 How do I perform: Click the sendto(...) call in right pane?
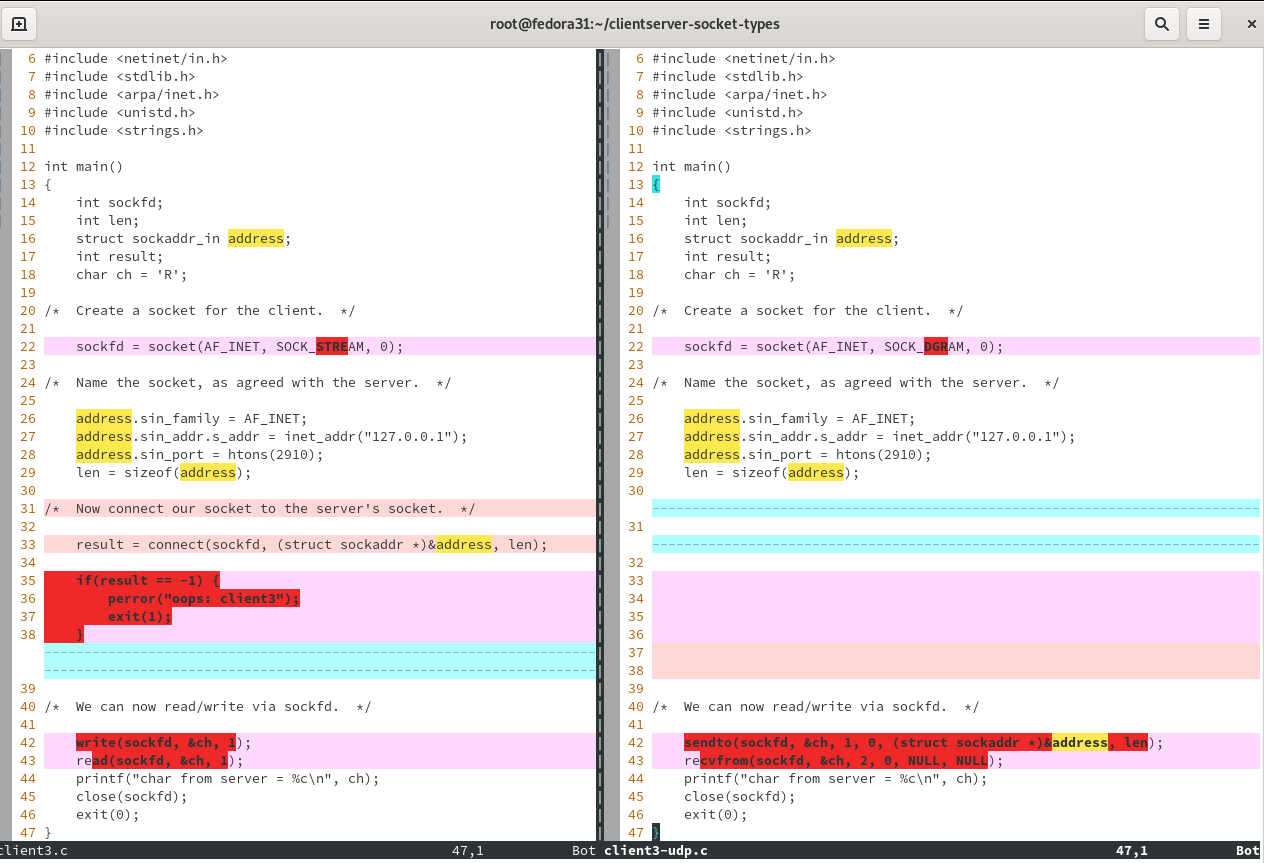tap(915, 743)
